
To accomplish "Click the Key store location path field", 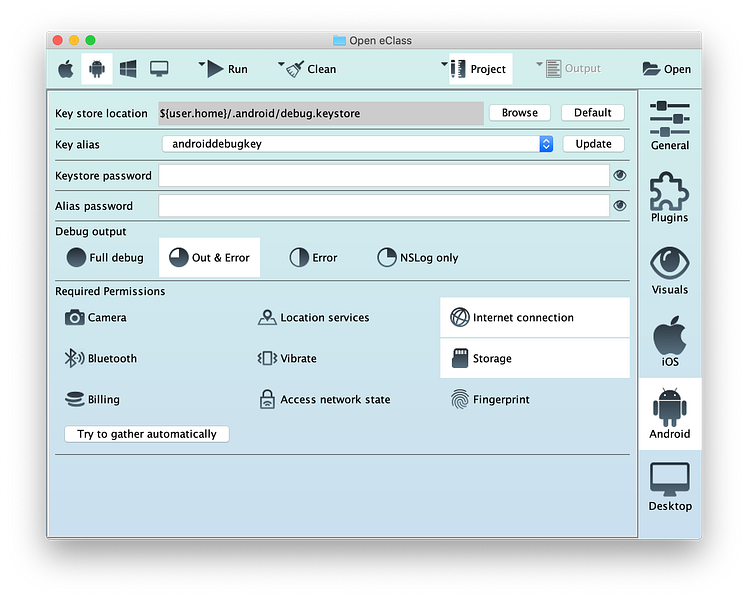I will point(321,114).
